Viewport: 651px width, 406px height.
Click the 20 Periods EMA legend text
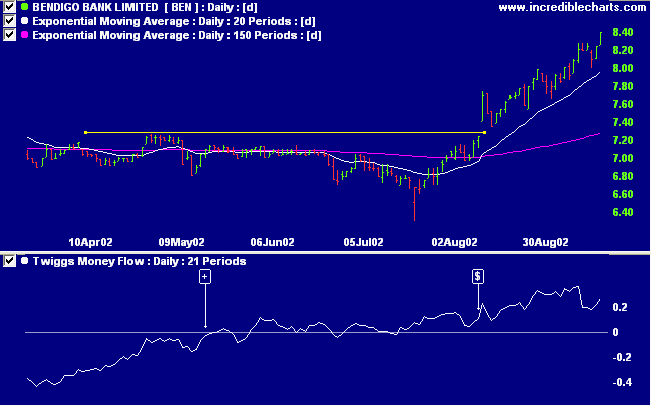(x=174, y=21)
